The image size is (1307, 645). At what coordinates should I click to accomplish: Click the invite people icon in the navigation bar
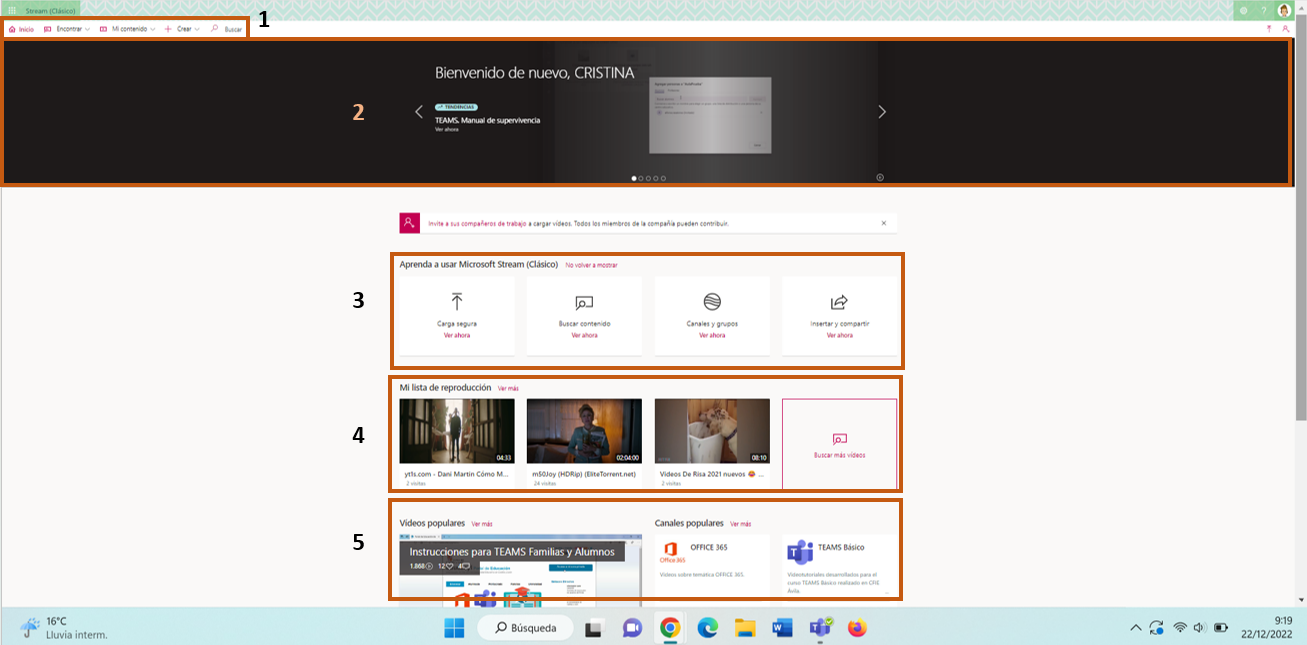click(x=1286, y=29)
